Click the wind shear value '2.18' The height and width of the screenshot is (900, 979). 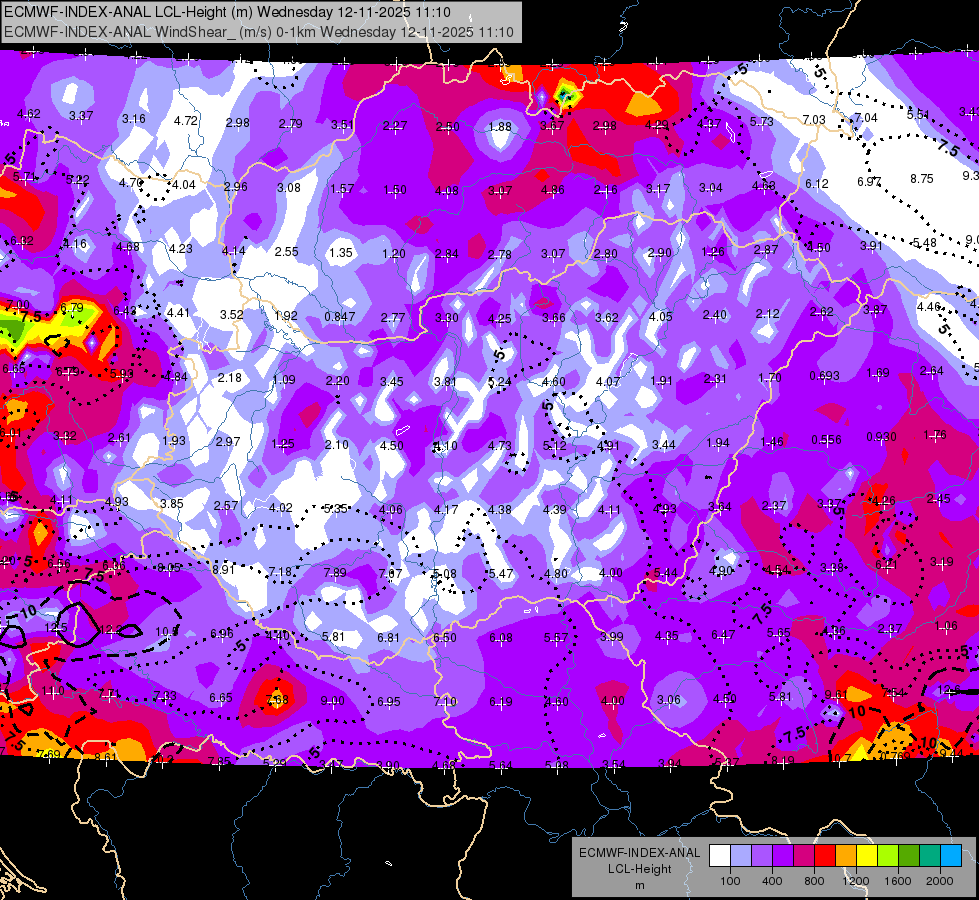pyautogui.click(x=230, y=377)
